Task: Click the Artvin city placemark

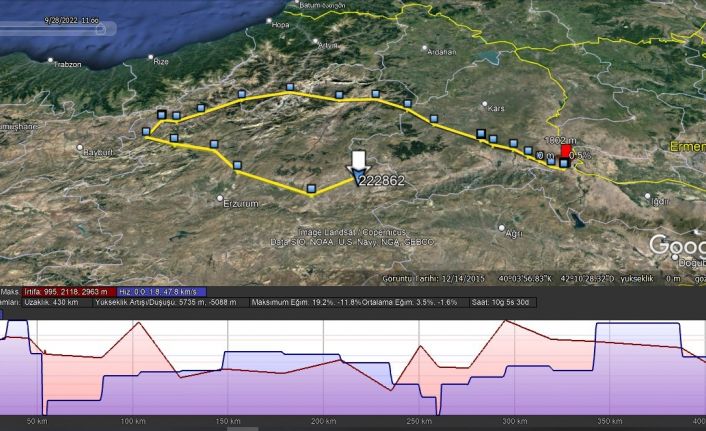Action: tap(317, 42)
